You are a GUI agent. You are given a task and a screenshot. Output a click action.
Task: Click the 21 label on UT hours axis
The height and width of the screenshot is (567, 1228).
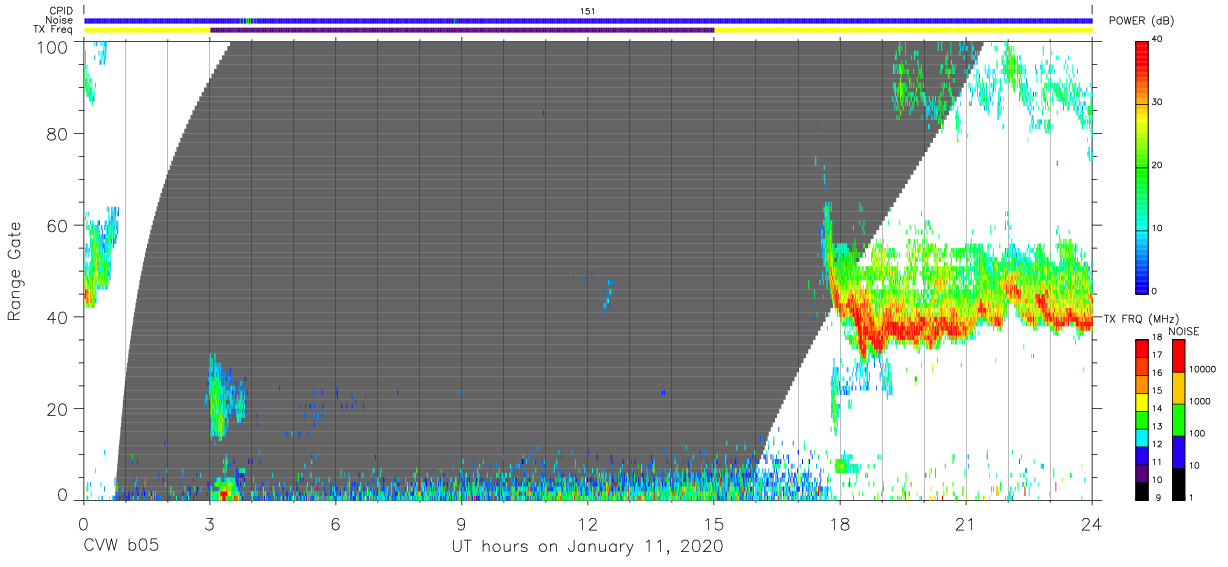[966, 525]
